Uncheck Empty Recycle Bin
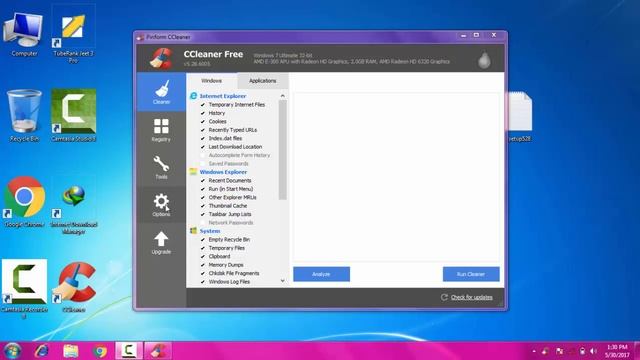640x360 pixels. click(x=203, y=240)
